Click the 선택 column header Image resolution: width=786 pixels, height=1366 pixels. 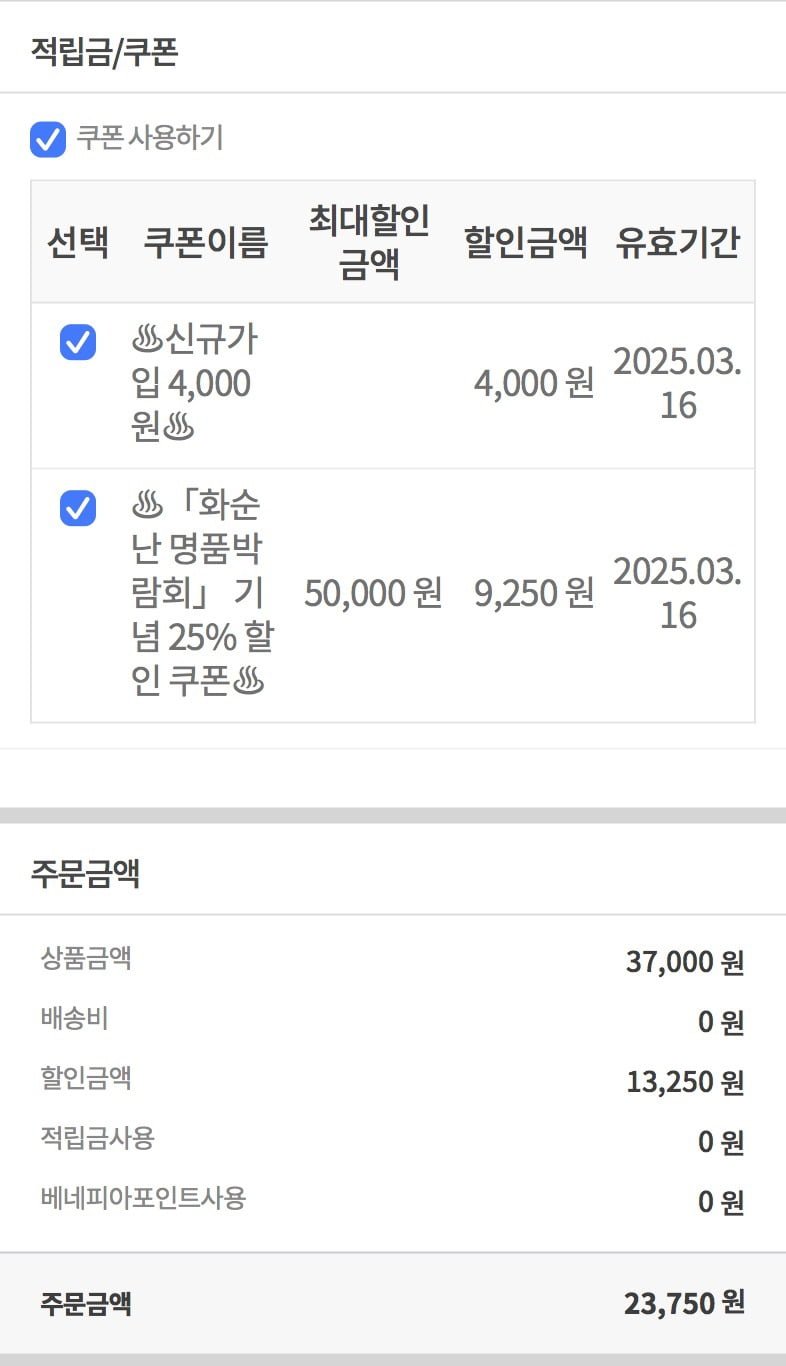78,242
